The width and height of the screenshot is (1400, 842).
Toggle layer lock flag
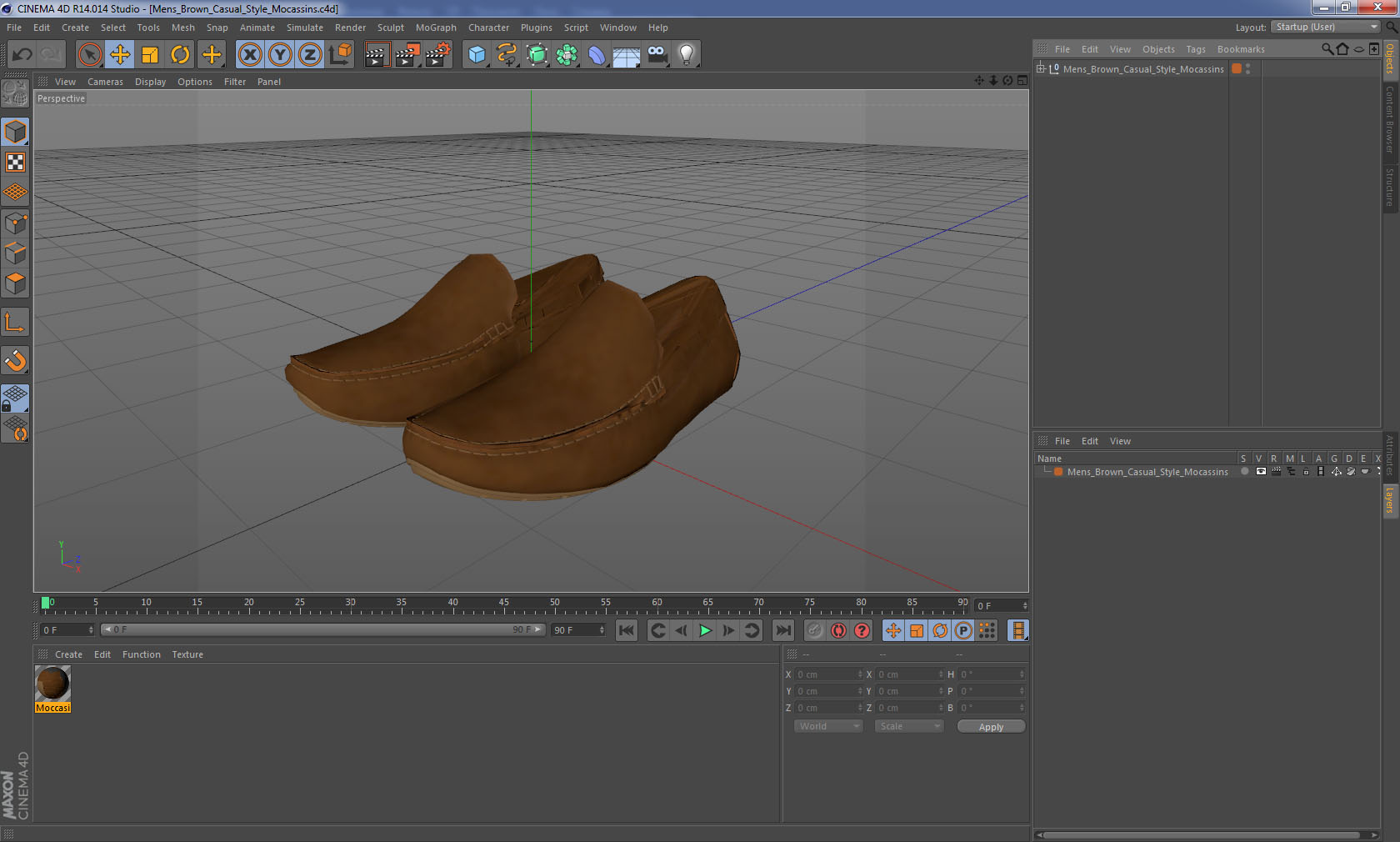(1306, 472)
